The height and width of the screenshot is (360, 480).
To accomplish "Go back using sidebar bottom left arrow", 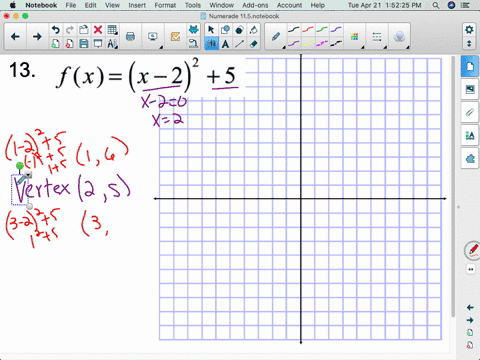I will [x=470, y=307].
